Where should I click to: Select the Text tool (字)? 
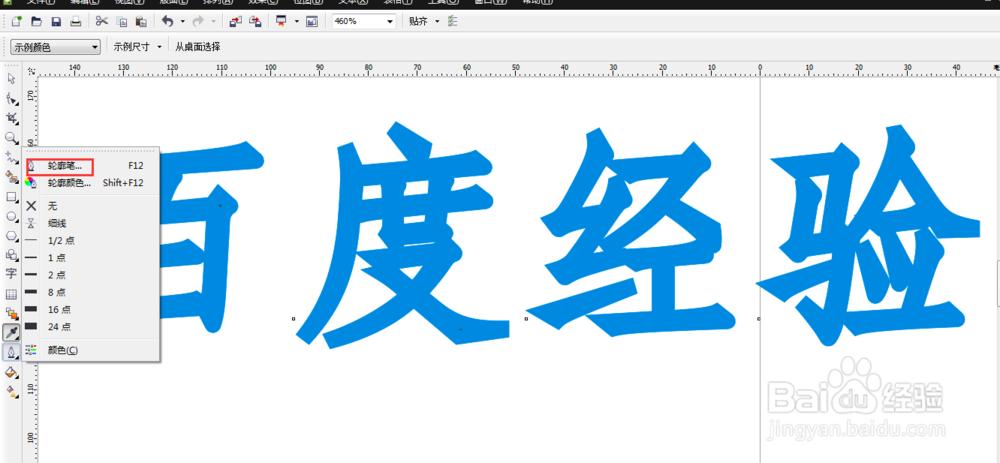click(11, 274)
